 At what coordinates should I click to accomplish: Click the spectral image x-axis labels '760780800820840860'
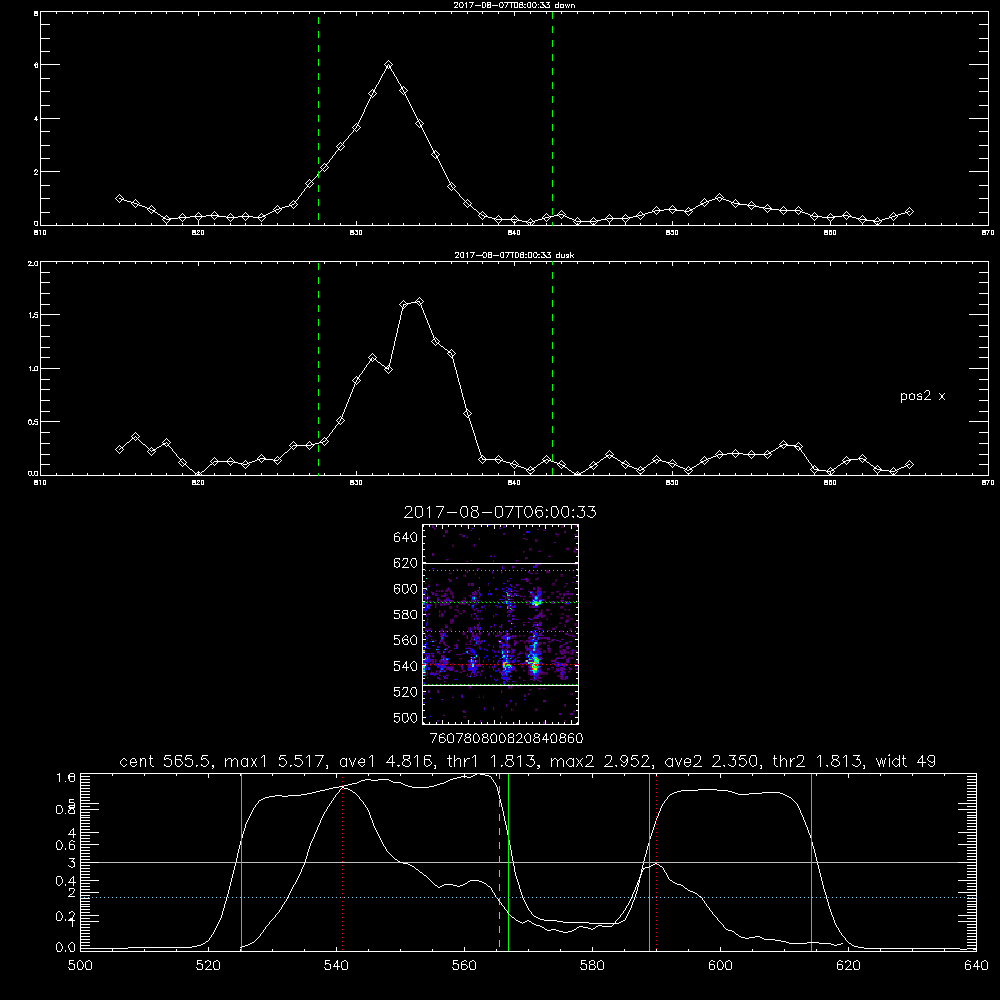[x=507, y=739]
